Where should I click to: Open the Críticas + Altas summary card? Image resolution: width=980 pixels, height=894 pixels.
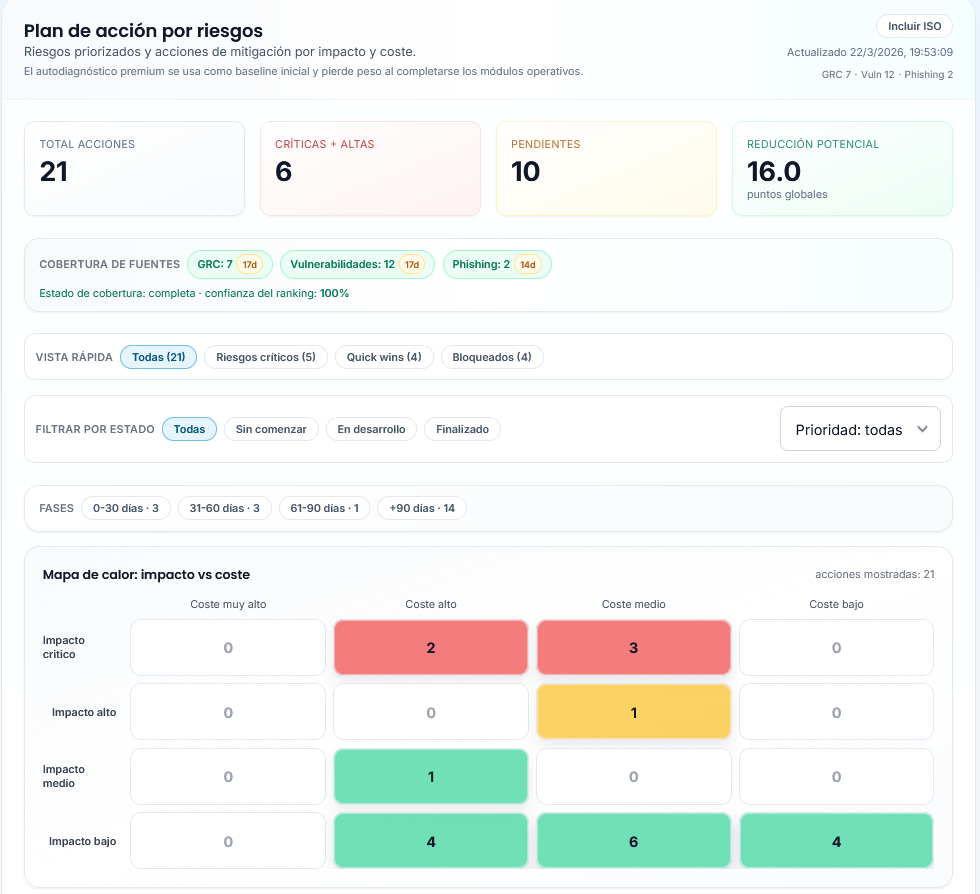(370, 168)
